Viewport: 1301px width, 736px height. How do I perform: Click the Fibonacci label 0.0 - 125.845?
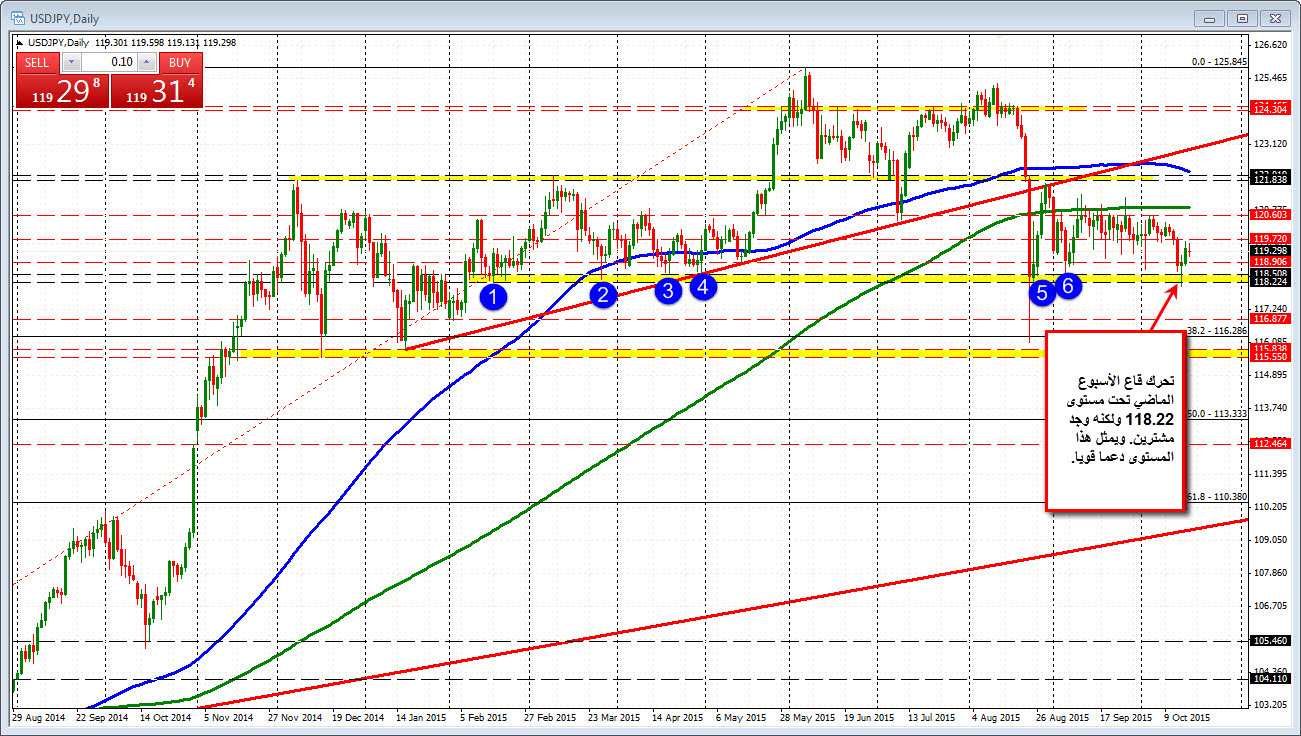1219,62
